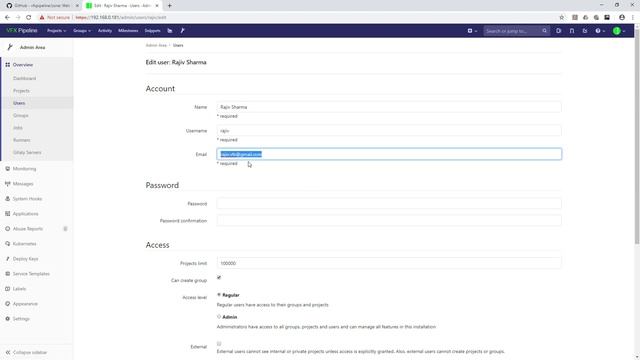Click the browser profile account icon
This screenshot has width=640, height=360.
coord(622,18)
